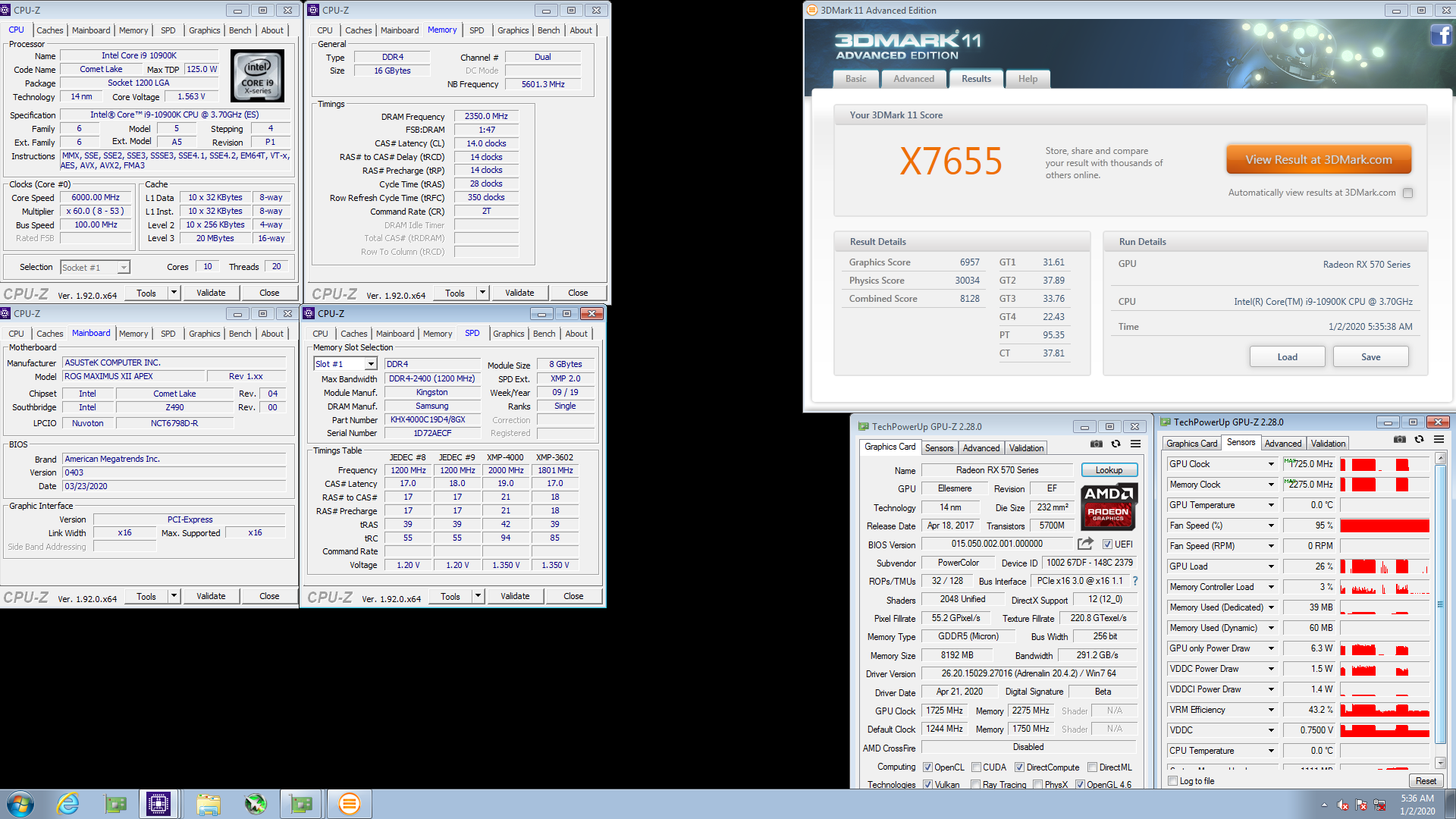
Task: Open Help tab in 3DMark
Action: pyautogui.click(x=1028, y=79)
